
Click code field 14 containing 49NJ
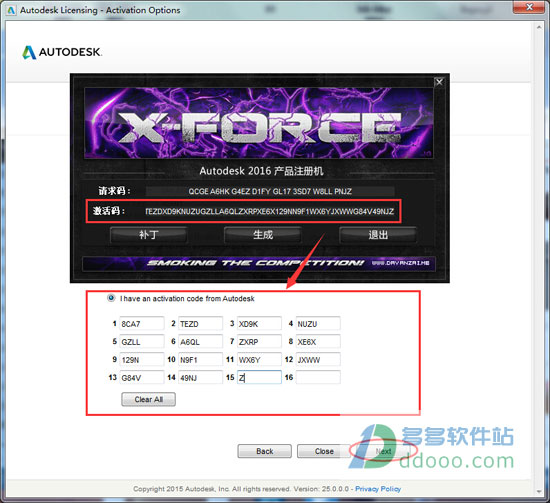coord(200,377)
